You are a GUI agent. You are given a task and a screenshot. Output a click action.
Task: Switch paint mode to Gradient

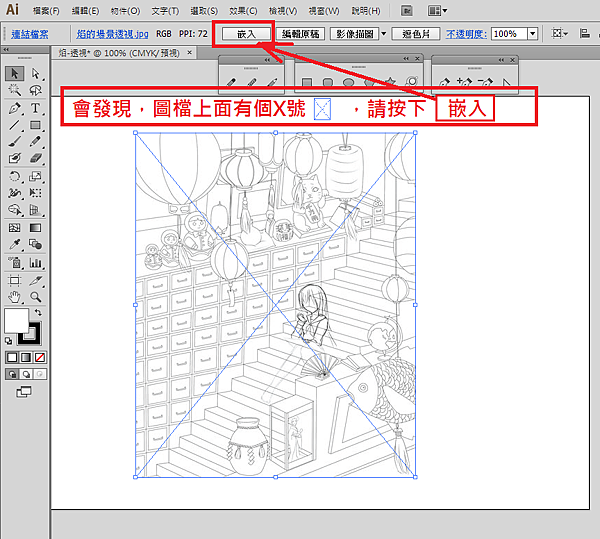point(26,358)
